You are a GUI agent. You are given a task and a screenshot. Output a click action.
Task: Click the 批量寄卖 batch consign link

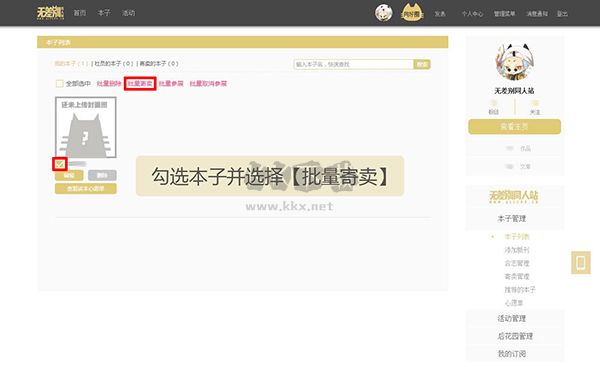pos(140,83)
